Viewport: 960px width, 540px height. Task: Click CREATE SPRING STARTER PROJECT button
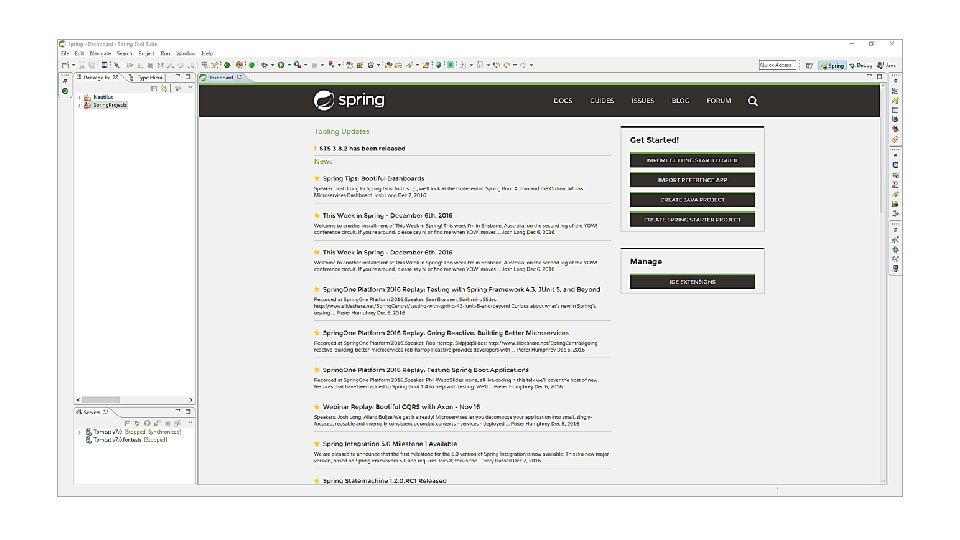[692, 219]
